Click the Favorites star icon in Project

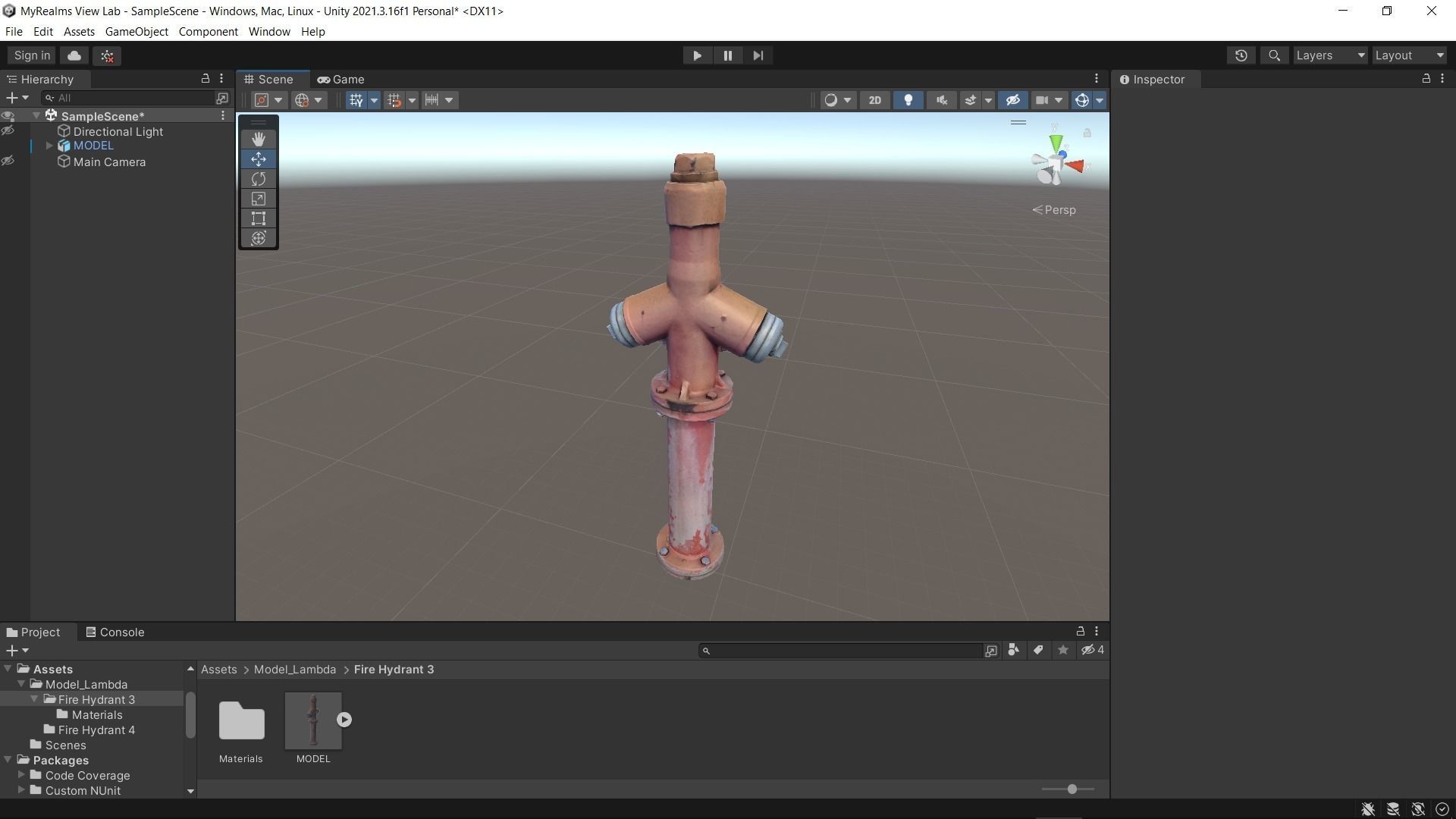coord(1063,650)
